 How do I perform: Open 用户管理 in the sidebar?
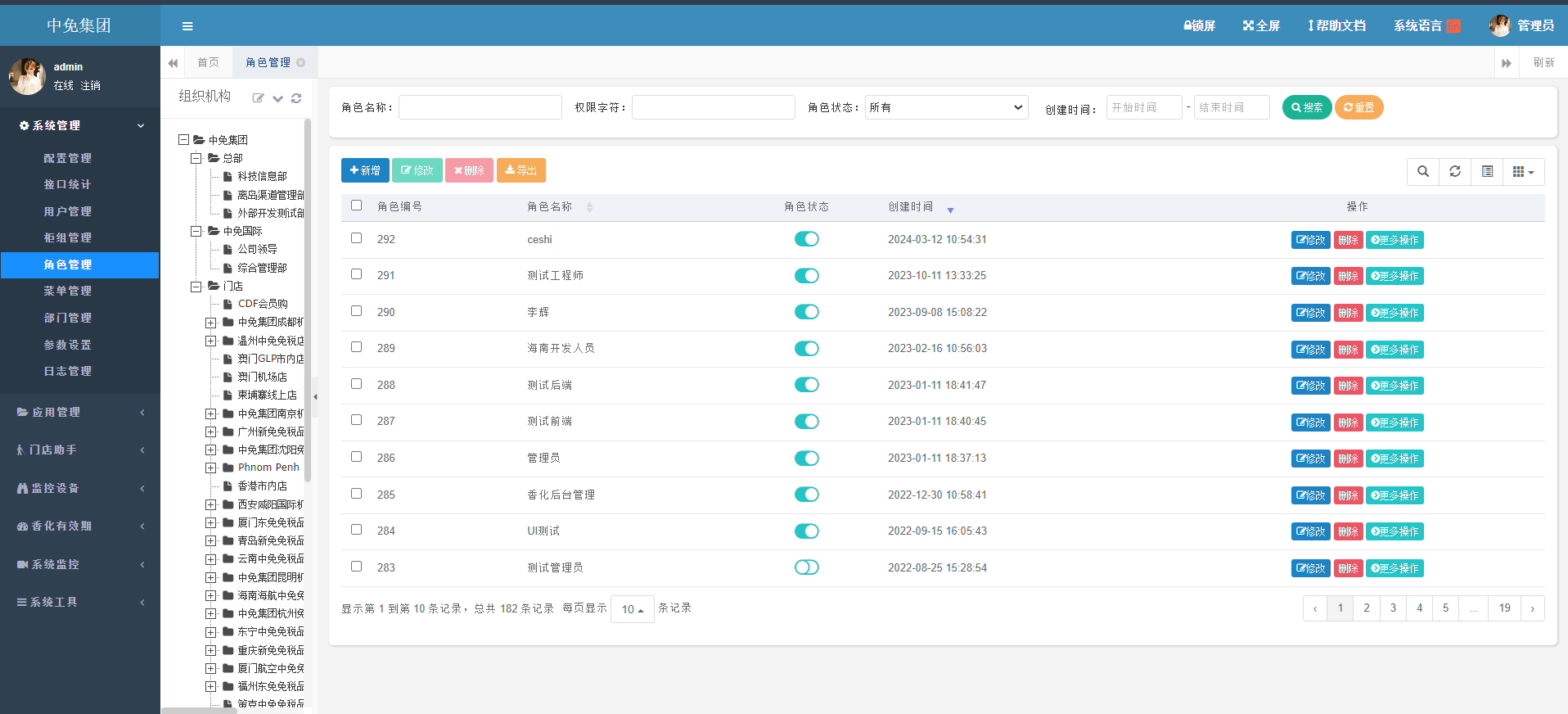pos(67,211)
